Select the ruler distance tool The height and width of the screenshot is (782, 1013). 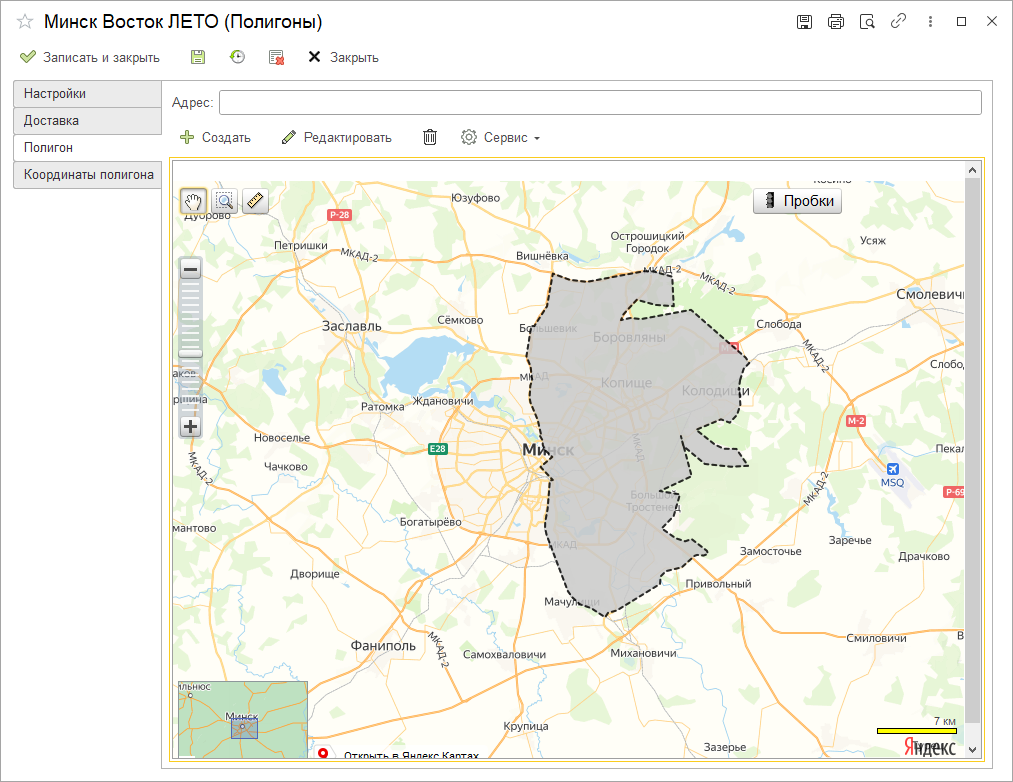(x=255, y=201)
